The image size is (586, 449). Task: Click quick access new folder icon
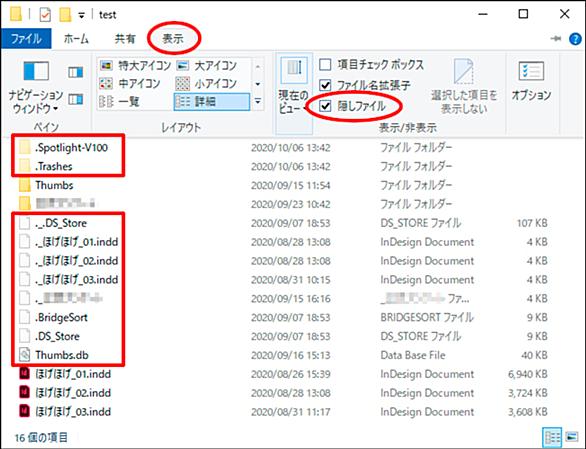point(65,14)
